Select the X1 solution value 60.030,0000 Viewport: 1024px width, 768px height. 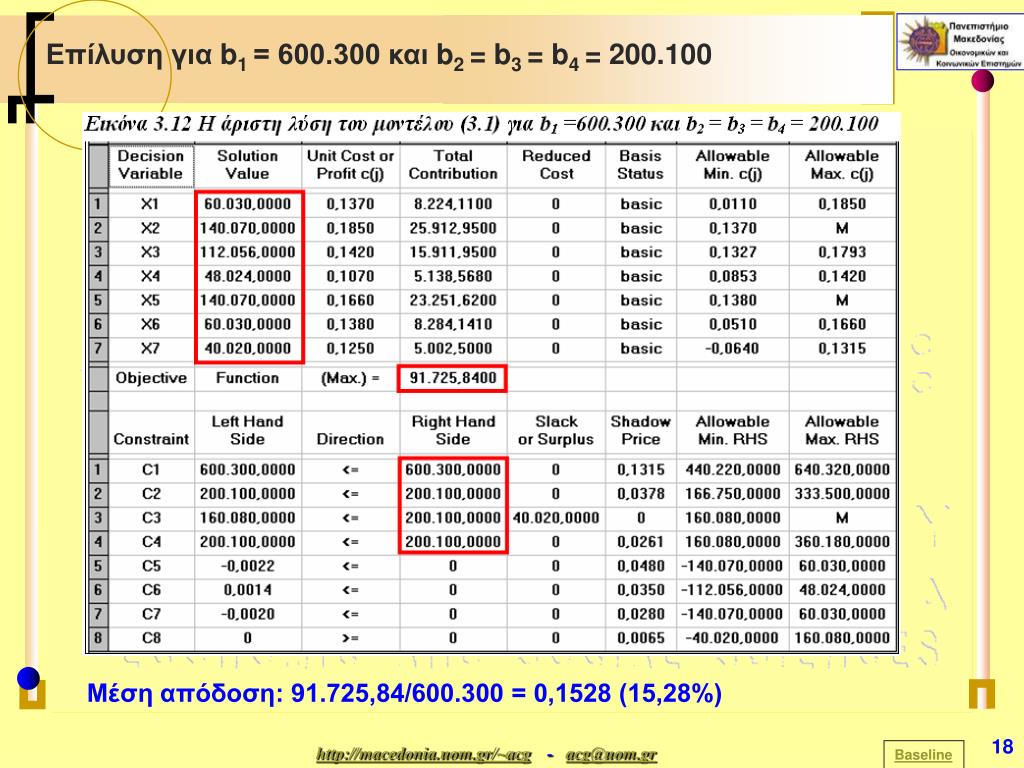click(x=248, y=204)
